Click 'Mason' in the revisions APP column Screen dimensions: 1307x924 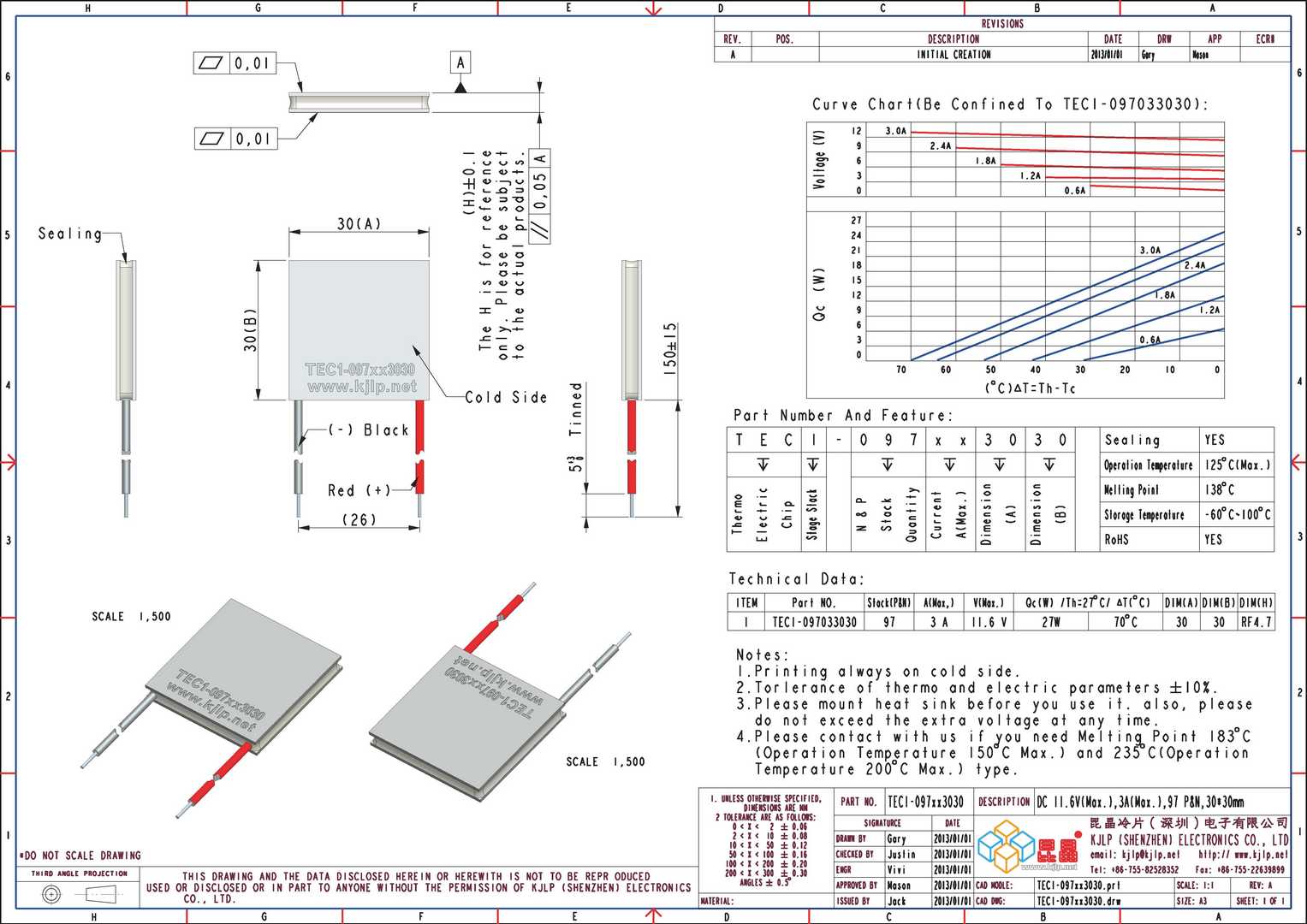[1200, 55]
